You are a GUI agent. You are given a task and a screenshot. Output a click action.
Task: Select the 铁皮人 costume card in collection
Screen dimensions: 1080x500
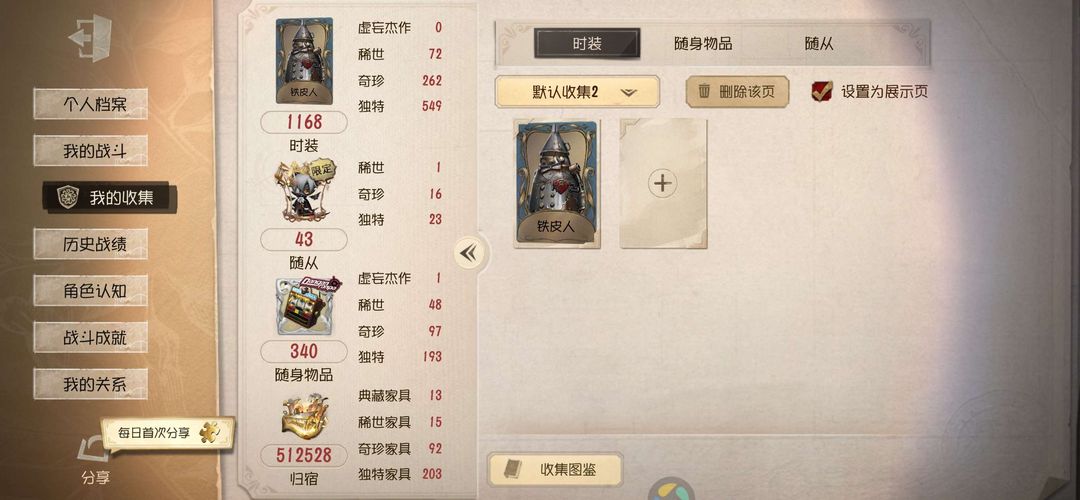pos(557,184)
